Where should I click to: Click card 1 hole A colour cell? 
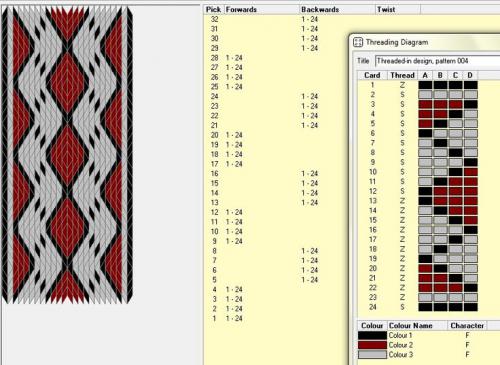point(425,85)
